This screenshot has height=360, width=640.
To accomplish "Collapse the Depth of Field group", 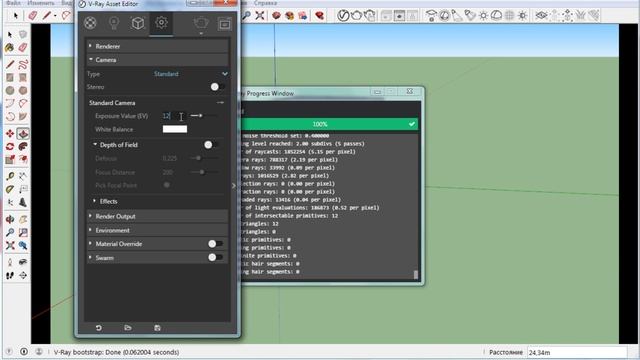I will point(95,144).
